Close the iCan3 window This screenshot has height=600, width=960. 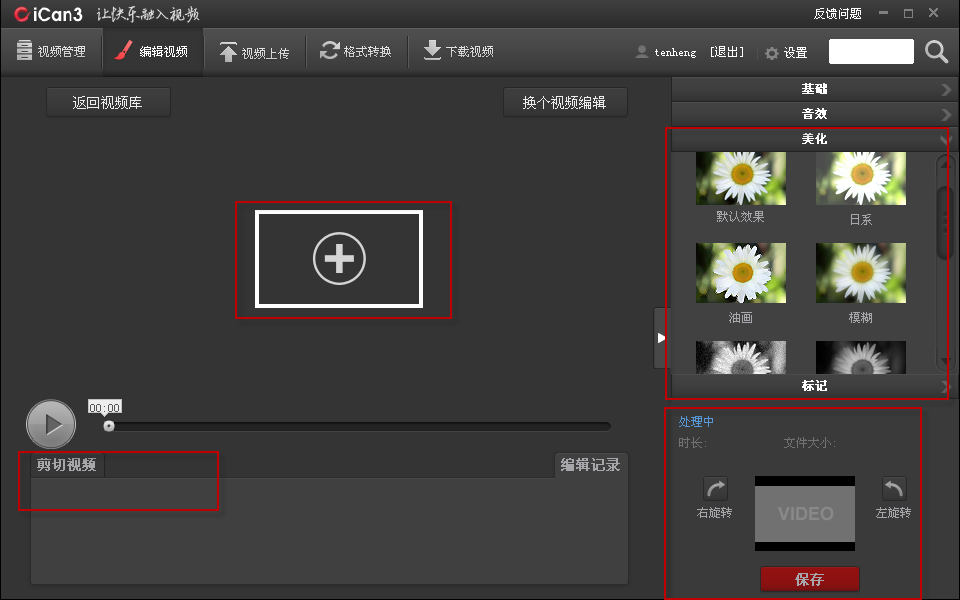pos(933,13)
